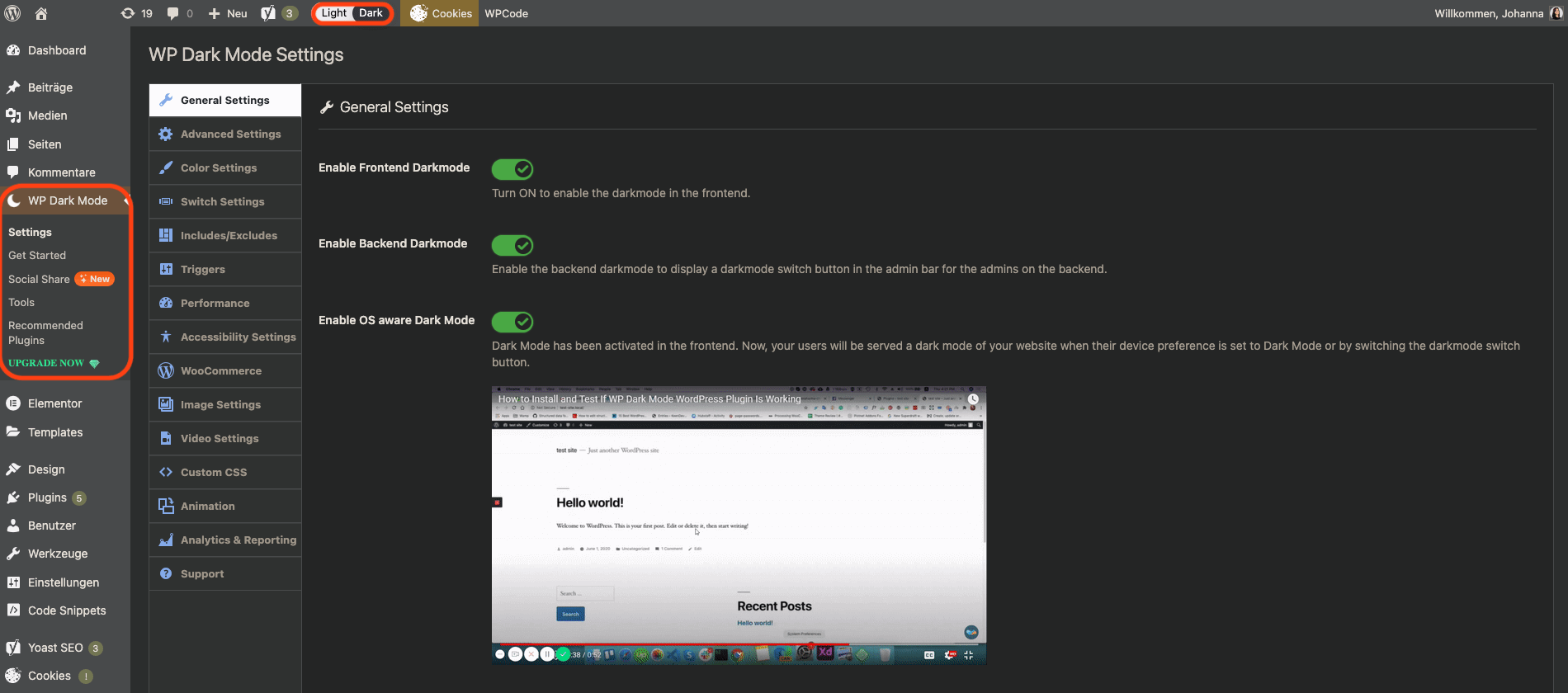
Task: Turn off Enable Backend Darkmode switch
Action: point(512,245)
